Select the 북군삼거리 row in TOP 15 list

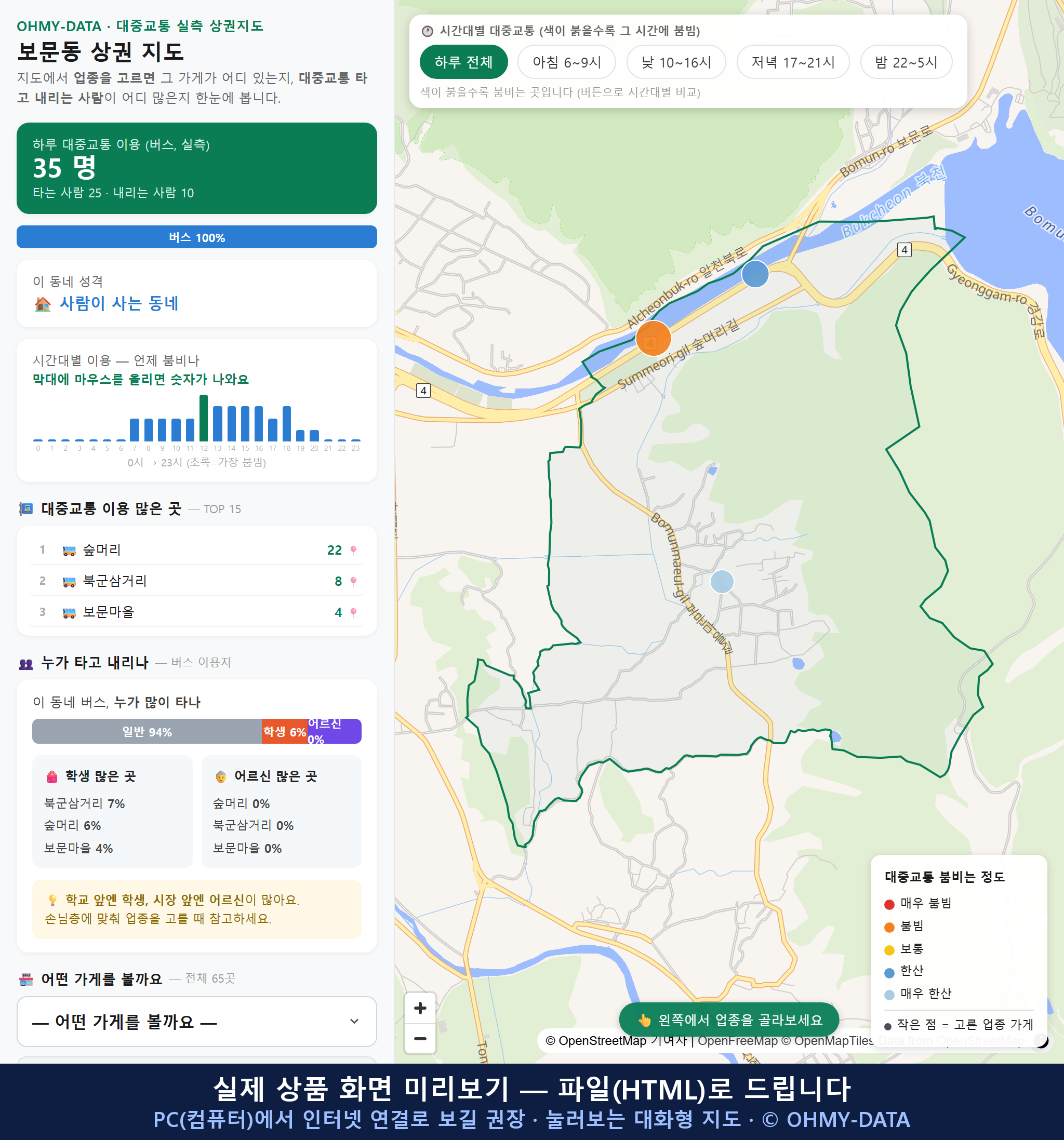197,581
